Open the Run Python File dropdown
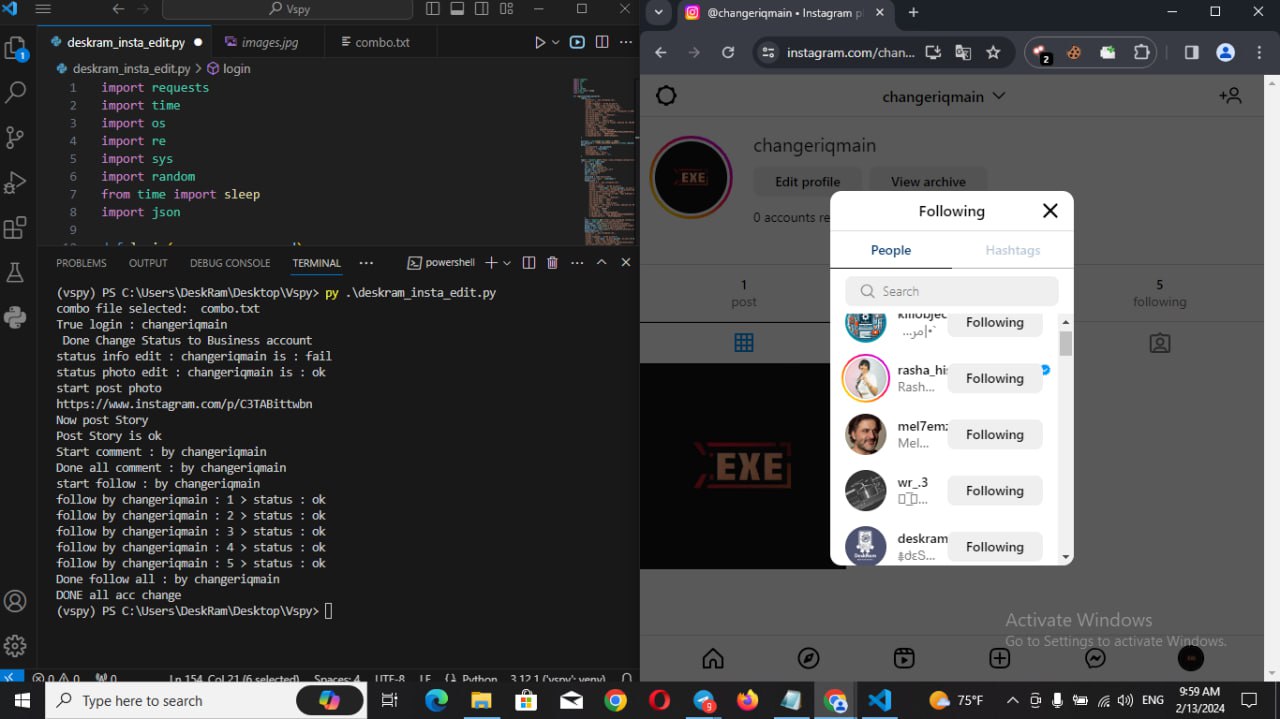Image resolution: width=1280 pixels, height=719 pixels. coord(555,42)
